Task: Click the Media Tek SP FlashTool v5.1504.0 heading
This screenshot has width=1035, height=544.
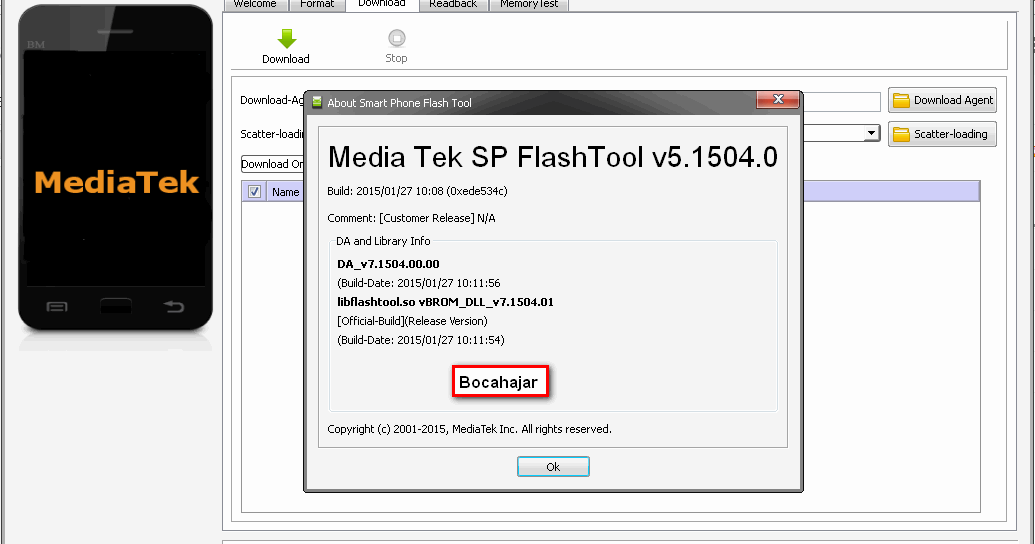Action: coord(553,157)
